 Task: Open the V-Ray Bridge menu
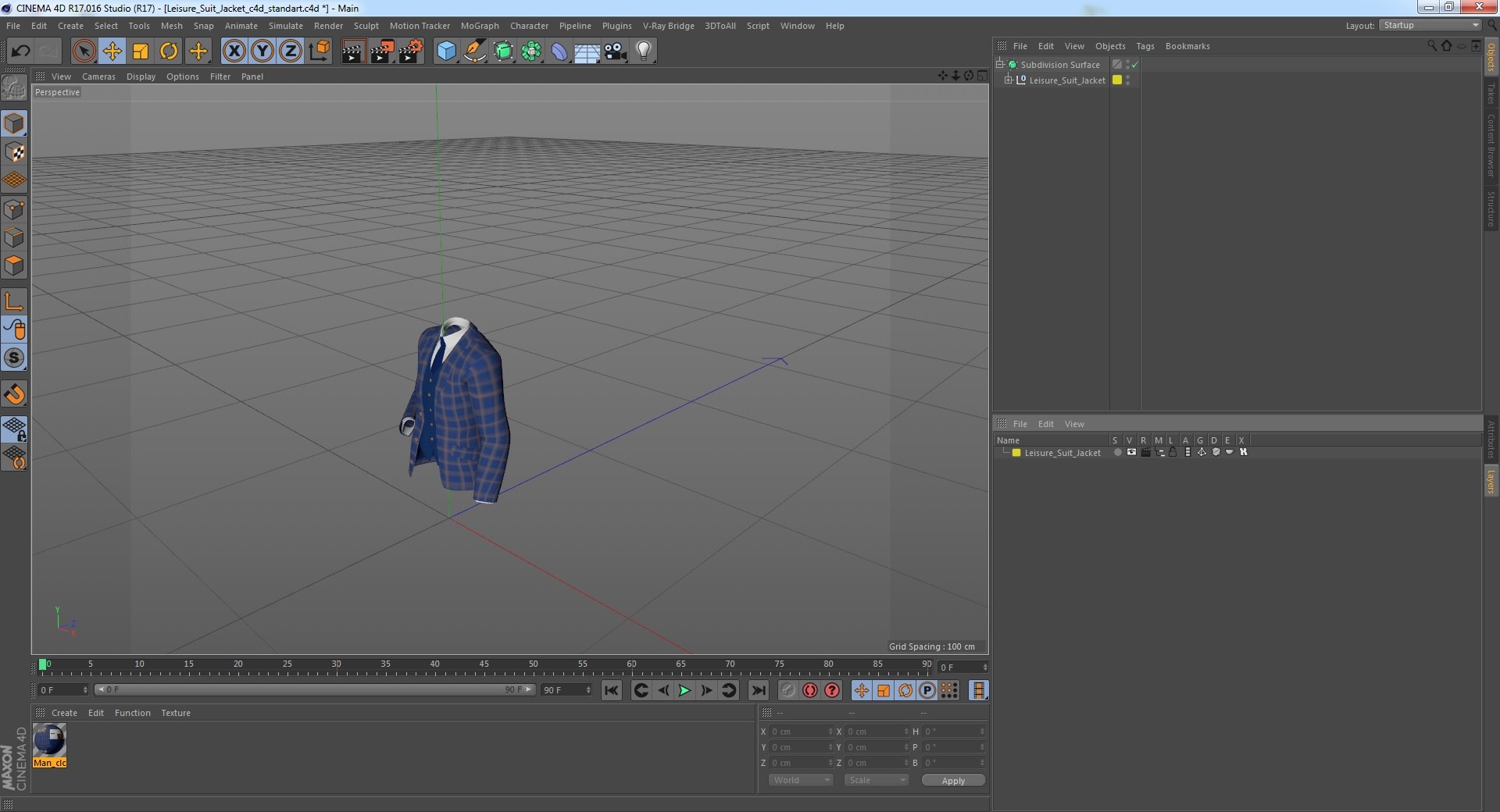668,26
